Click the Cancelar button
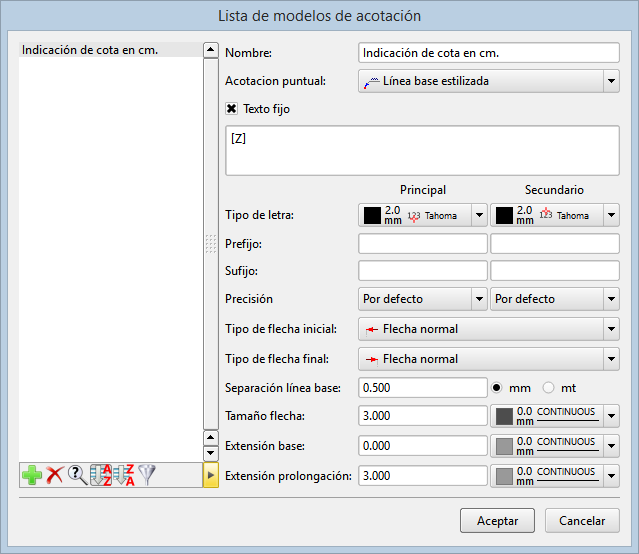This screenshot has height=554, width=639. pos(582,521)
